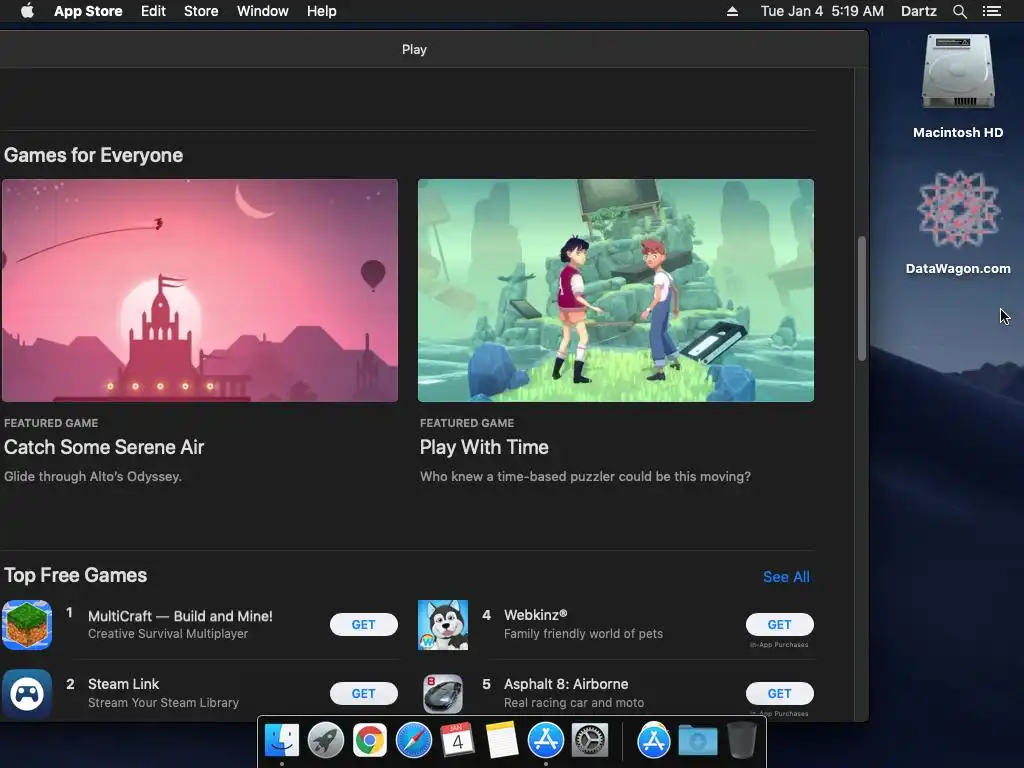Click the date and time in menu bar

(822, 11)
